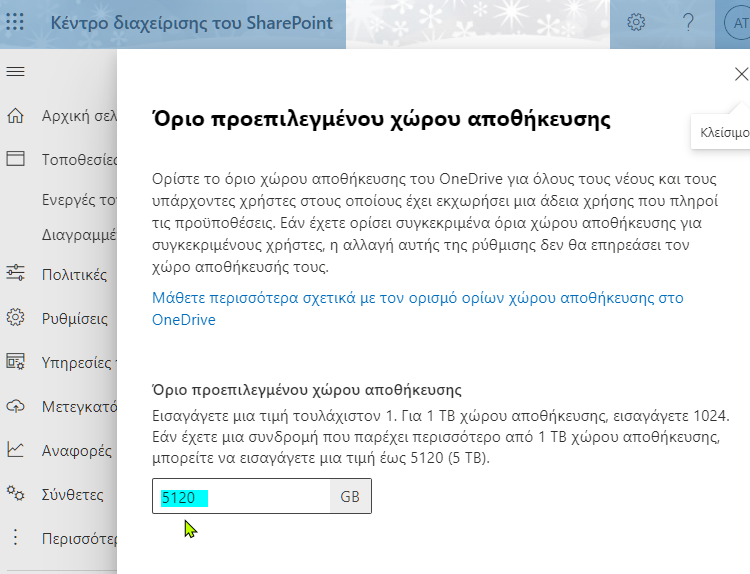The height and width of the screenshot is (574, 750).
Task: Click the Πολιτικές sliders icon
Action: click(15, 273)
